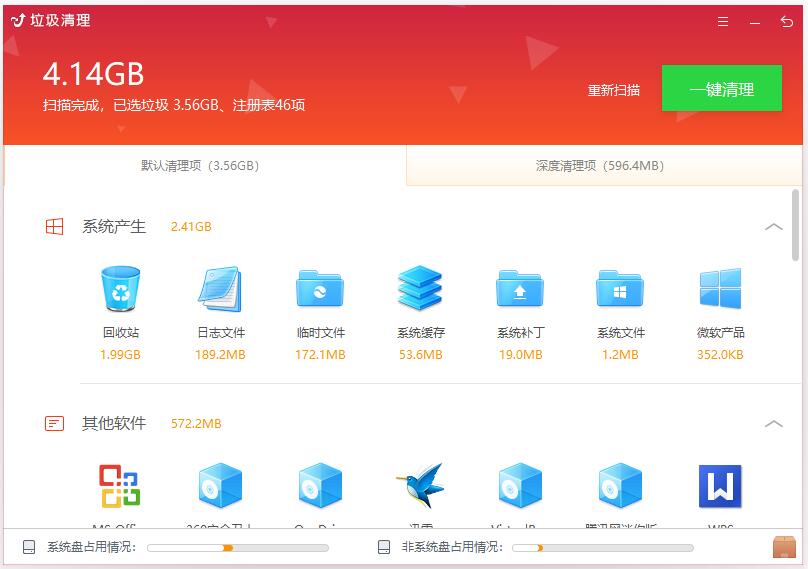Click the non-system disk usage progress bar

coord(602,548)
